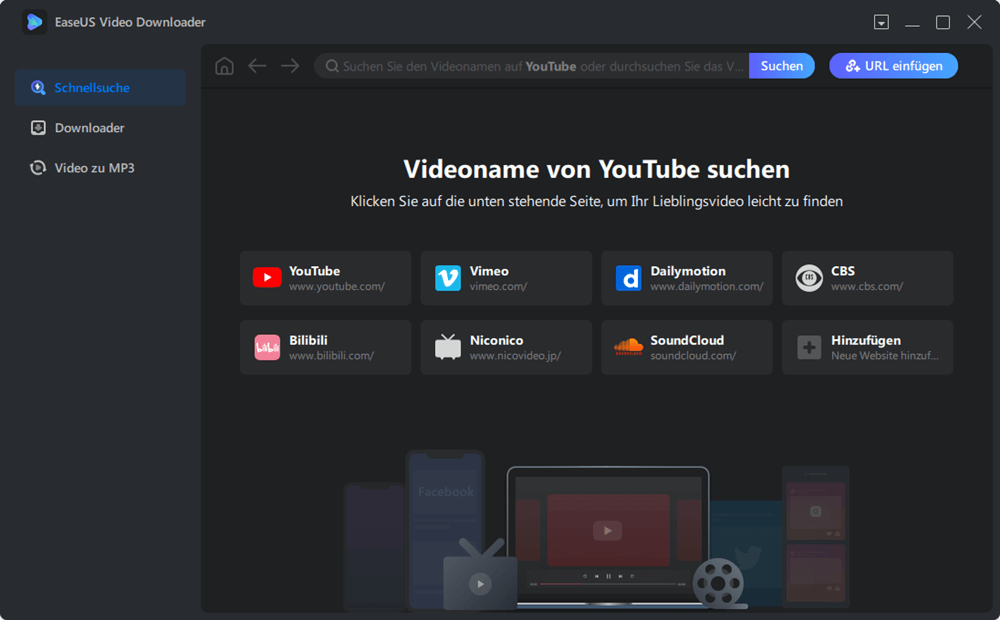The height and width of the screenshot is (620, 1000).
Task: Open the Niconico site tile
Action: [x=506, y=347]
